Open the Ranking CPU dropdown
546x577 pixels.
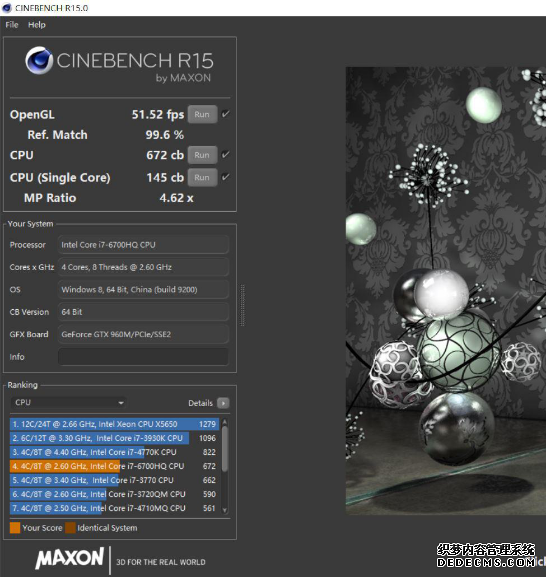pyautogui.click(x=69, y=403)
